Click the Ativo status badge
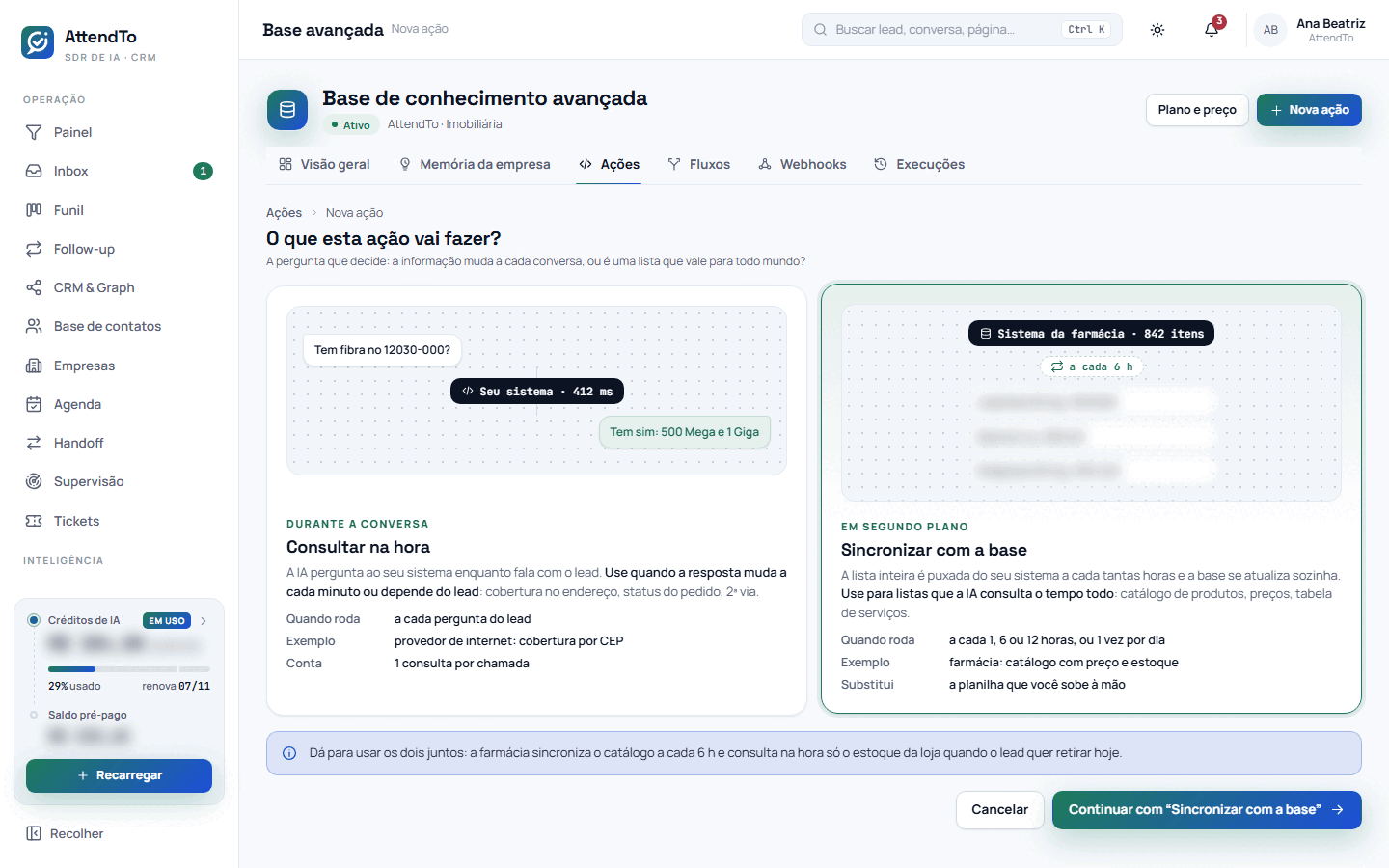1389x868 pixels. (349, 124)
